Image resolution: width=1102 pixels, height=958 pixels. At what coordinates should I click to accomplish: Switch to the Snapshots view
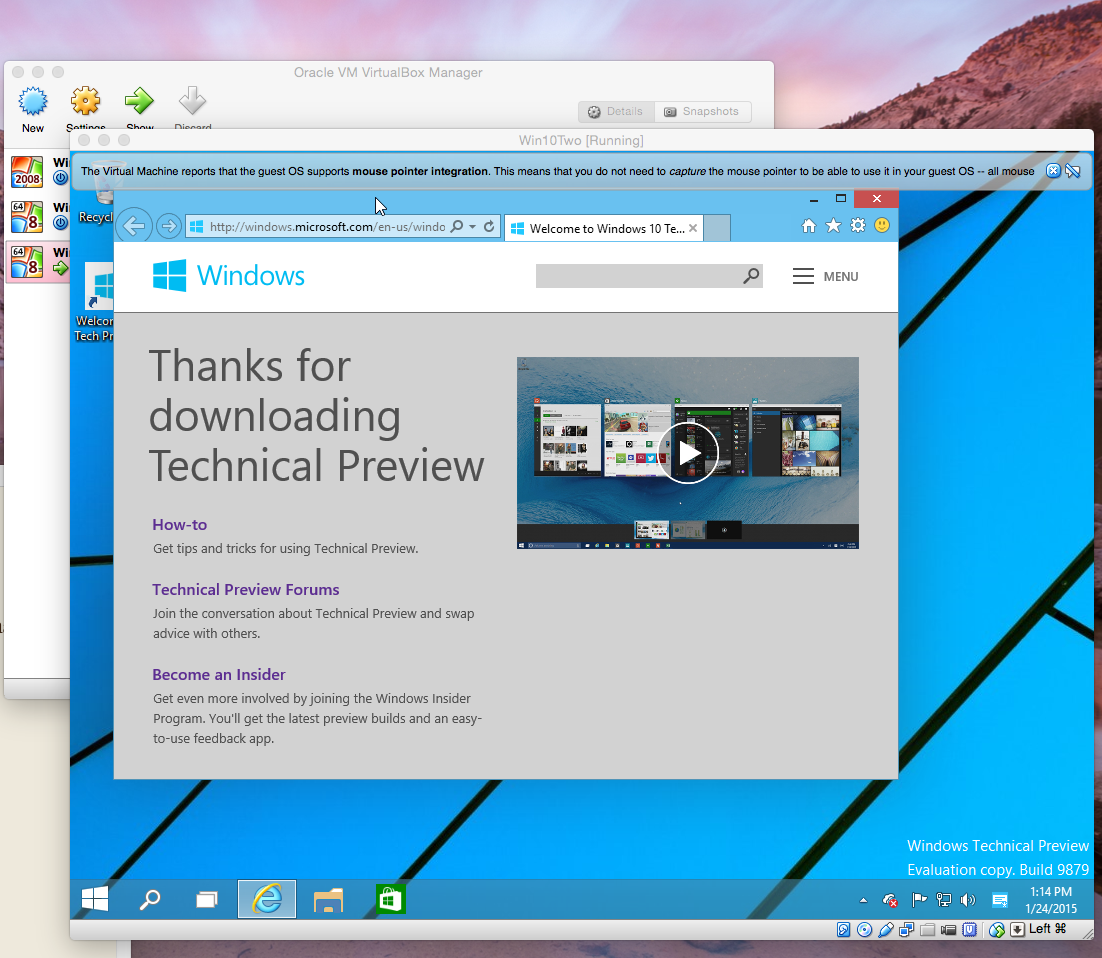point(702,112)
